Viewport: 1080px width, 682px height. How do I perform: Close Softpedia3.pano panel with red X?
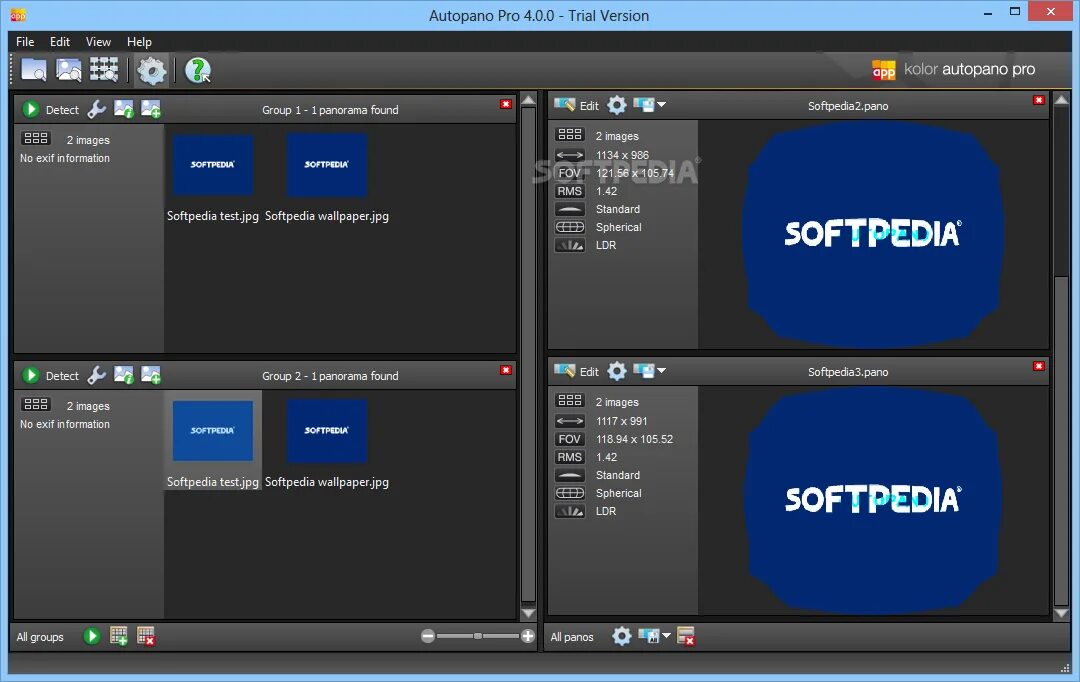tap(1039, 366)
